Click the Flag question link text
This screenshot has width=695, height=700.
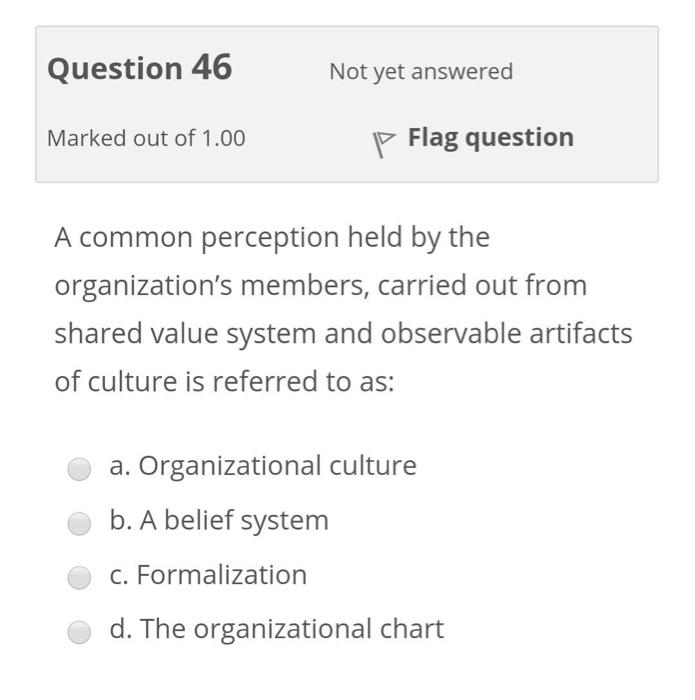pyautogui.click(x=490, y=138)
